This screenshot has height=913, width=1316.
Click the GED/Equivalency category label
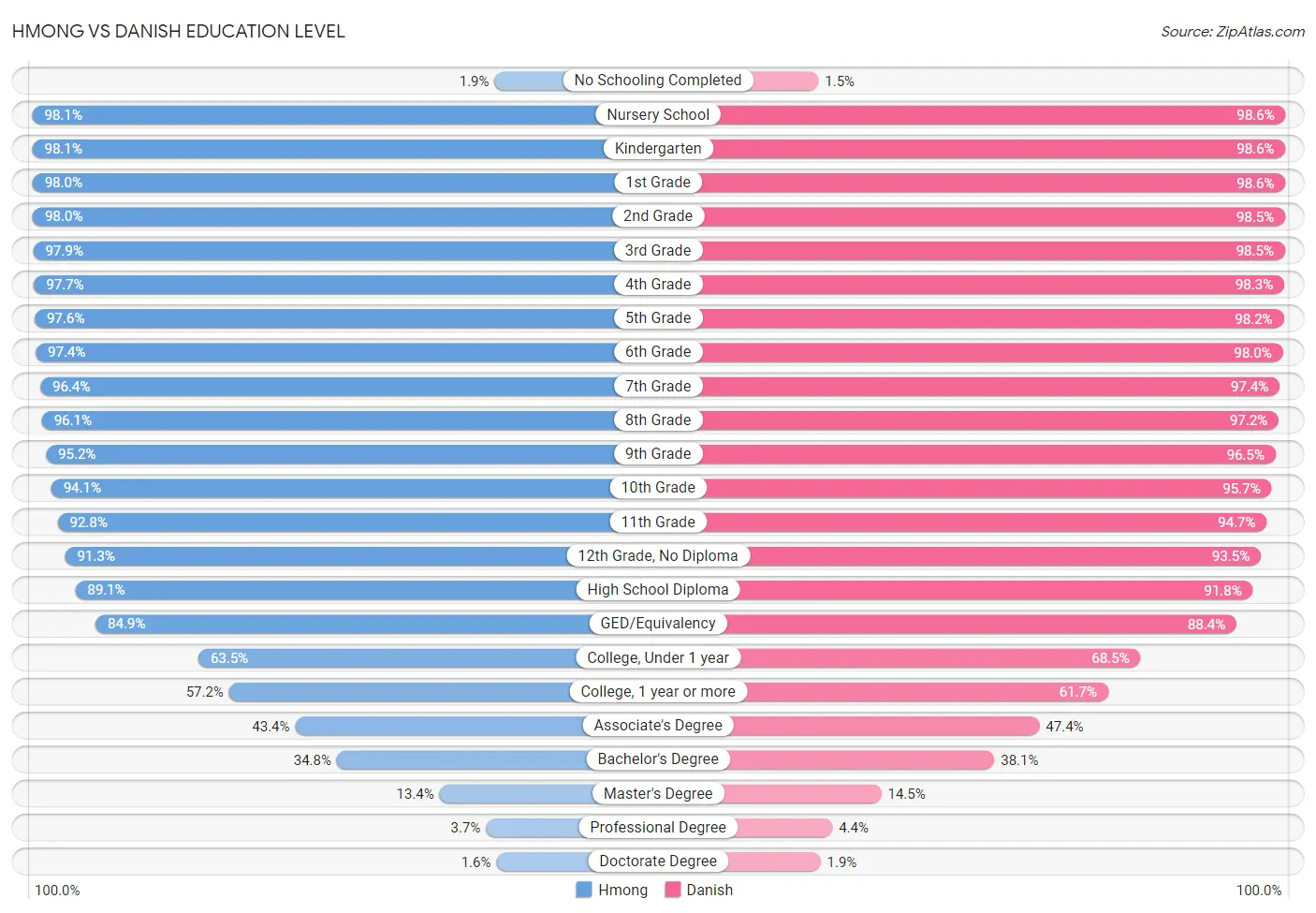pos(658,623)
